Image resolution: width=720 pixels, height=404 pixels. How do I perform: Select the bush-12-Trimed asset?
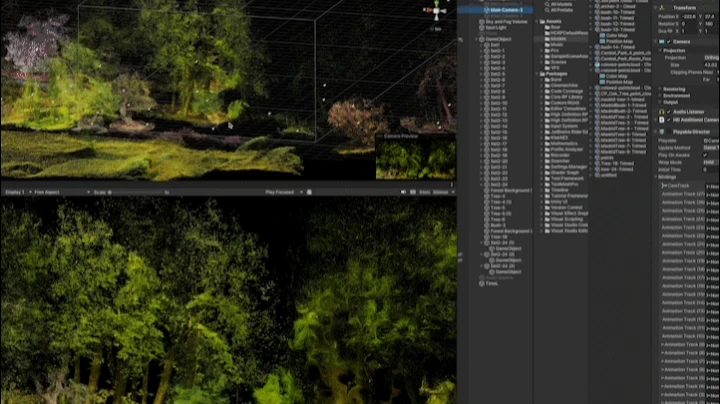coord(617,24)
